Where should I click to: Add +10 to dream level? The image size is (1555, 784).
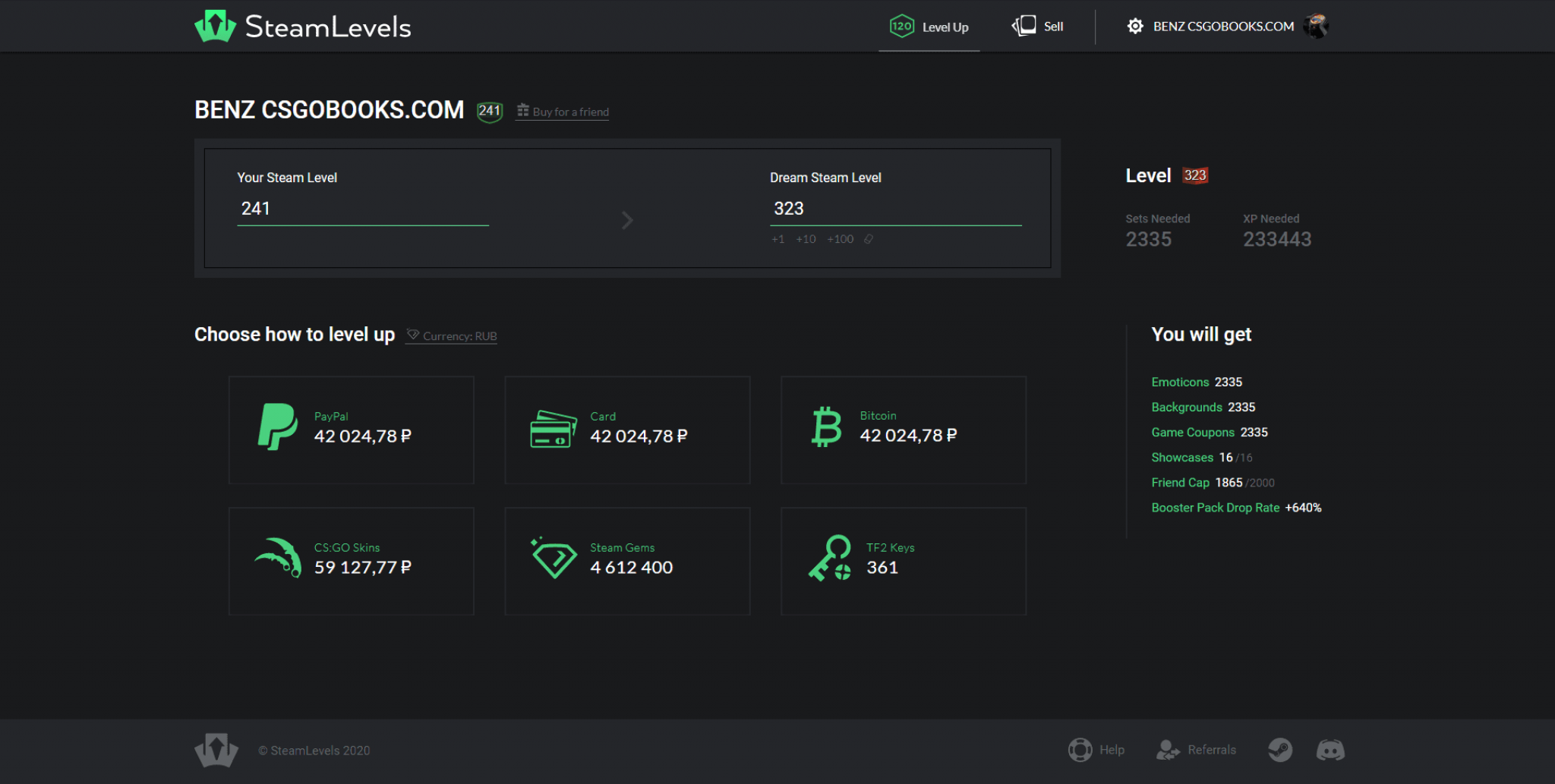tap(806, 239)
